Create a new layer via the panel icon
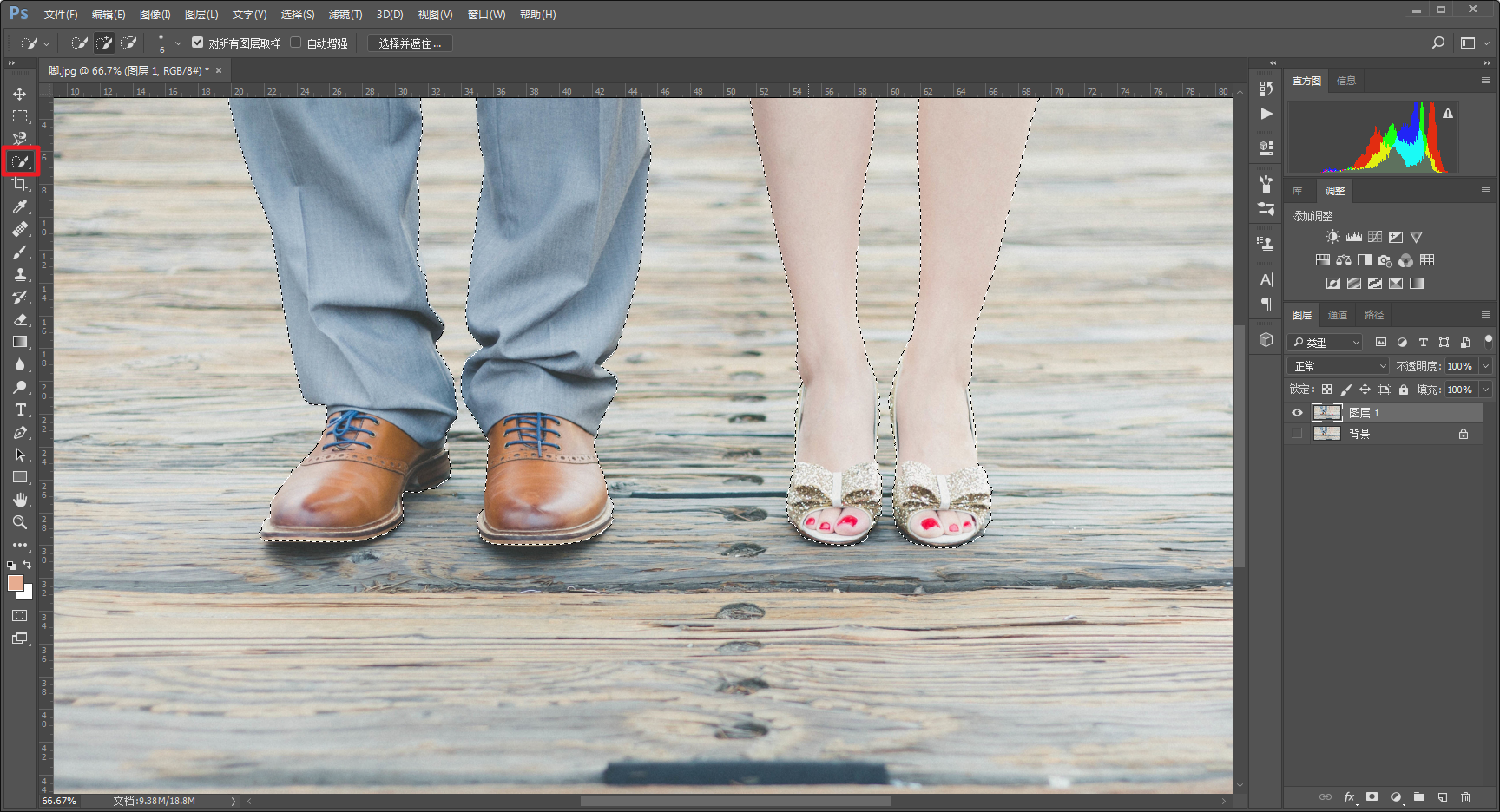 (1442, 796)
